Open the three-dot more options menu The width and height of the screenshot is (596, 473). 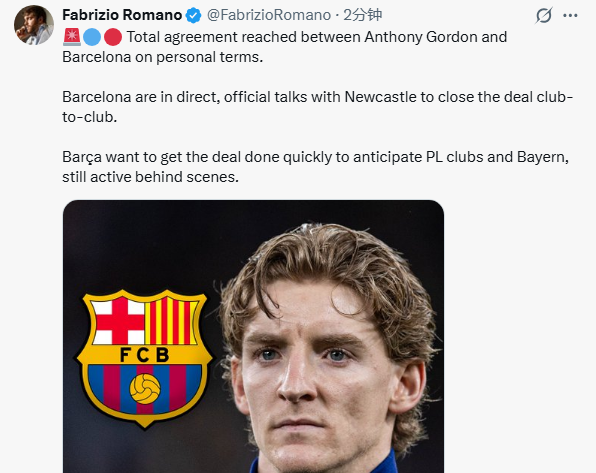pos(570,16)
